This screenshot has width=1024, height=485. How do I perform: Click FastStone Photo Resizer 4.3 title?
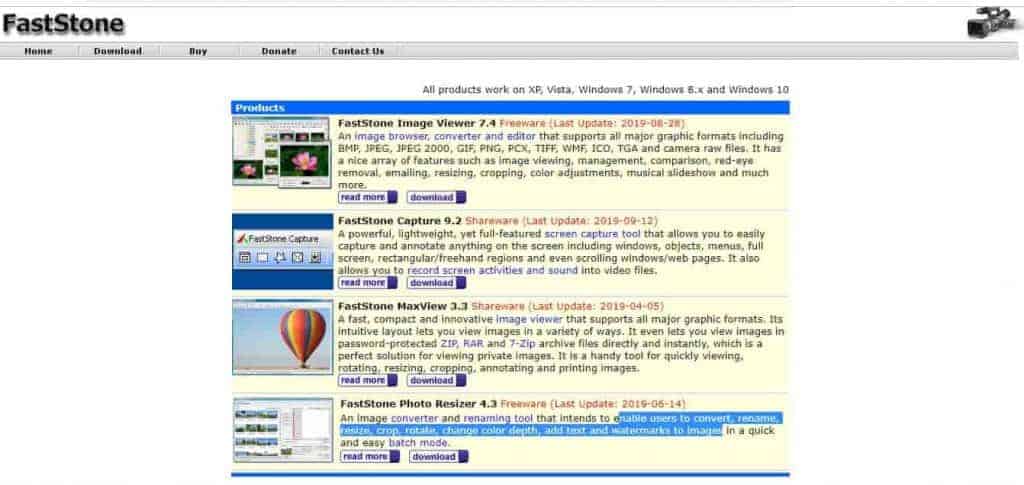(419, 404)
